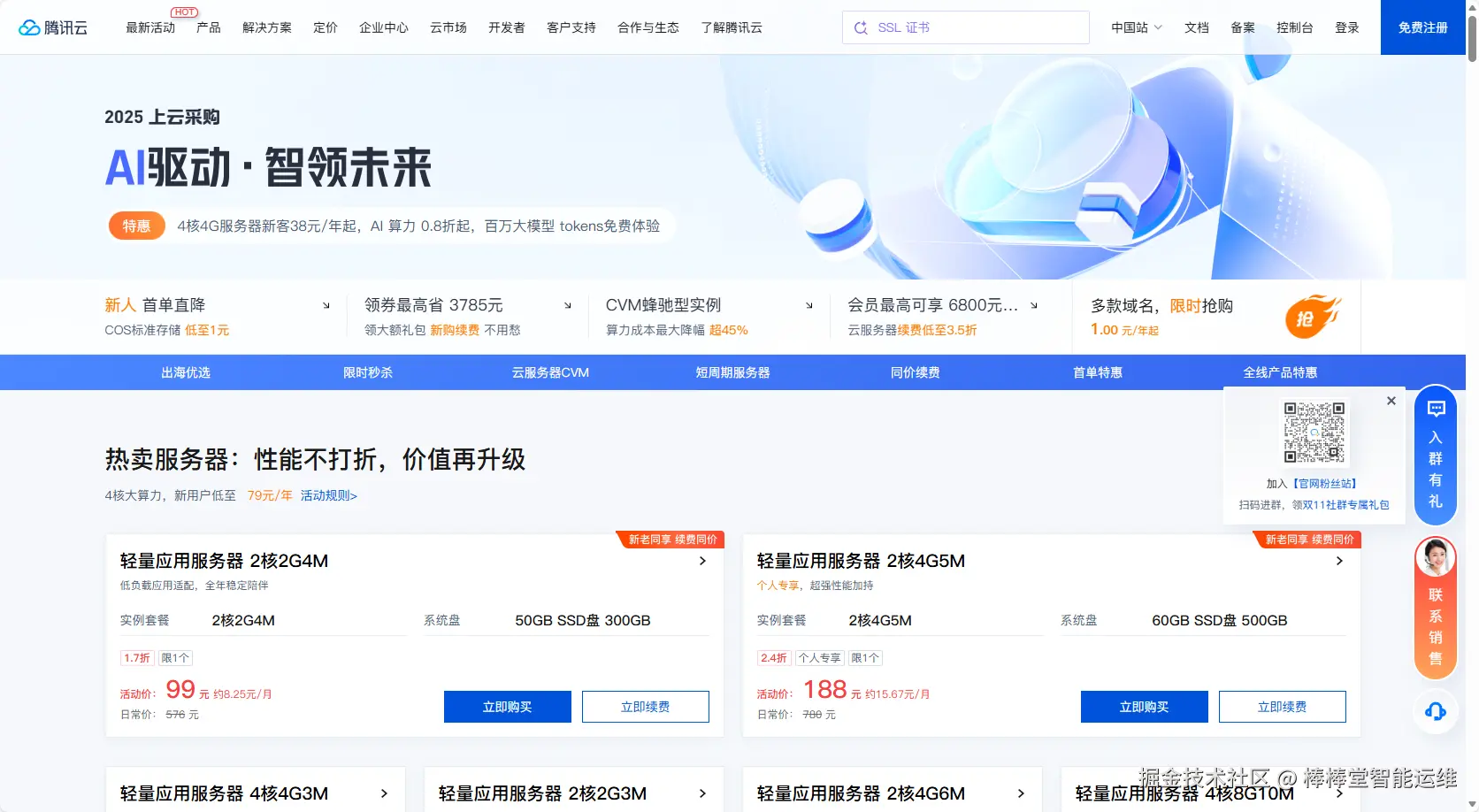Click arrow next to 领券最高省 3785元
The width and height of the screenshot is (1479, 812).
click(568, 305)
